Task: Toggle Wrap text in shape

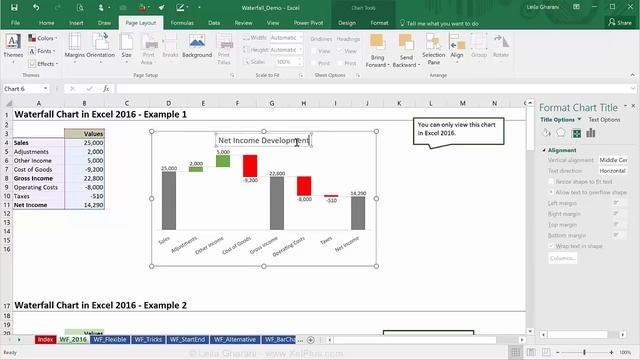Action: (x=551, y=246)
